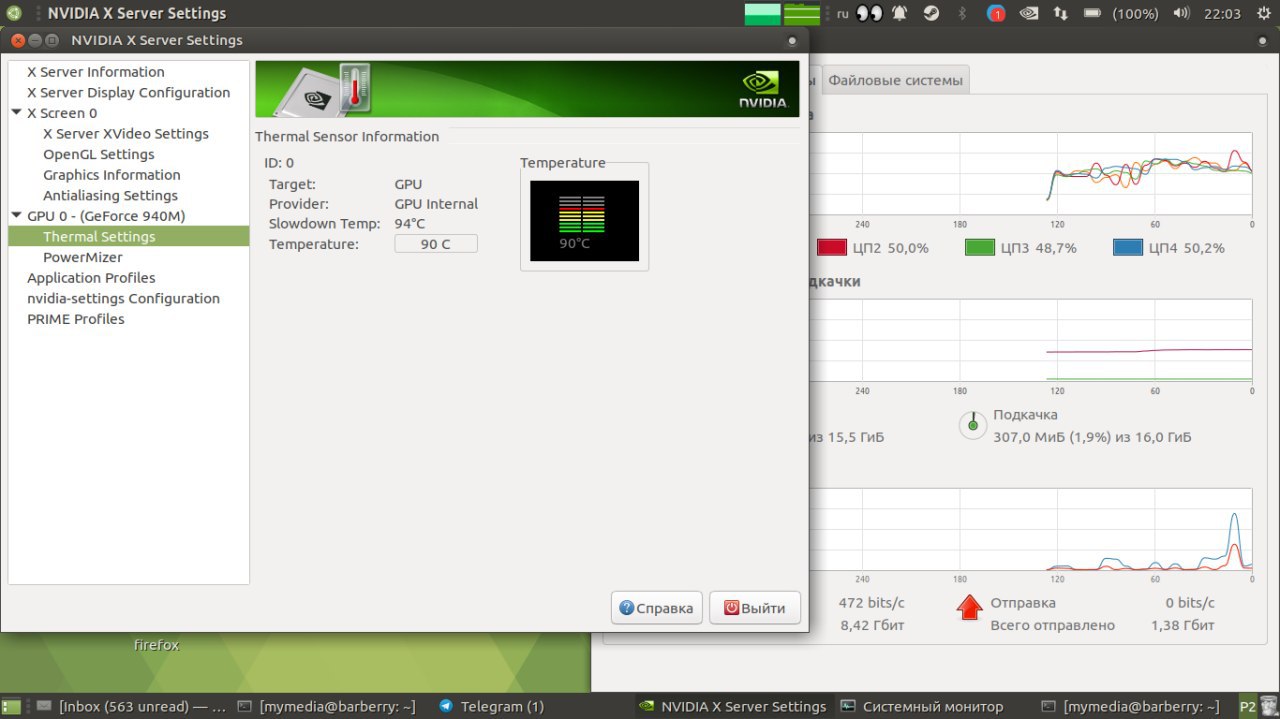Switch keyboard layout via ru indicator

(x=842, y=14)
